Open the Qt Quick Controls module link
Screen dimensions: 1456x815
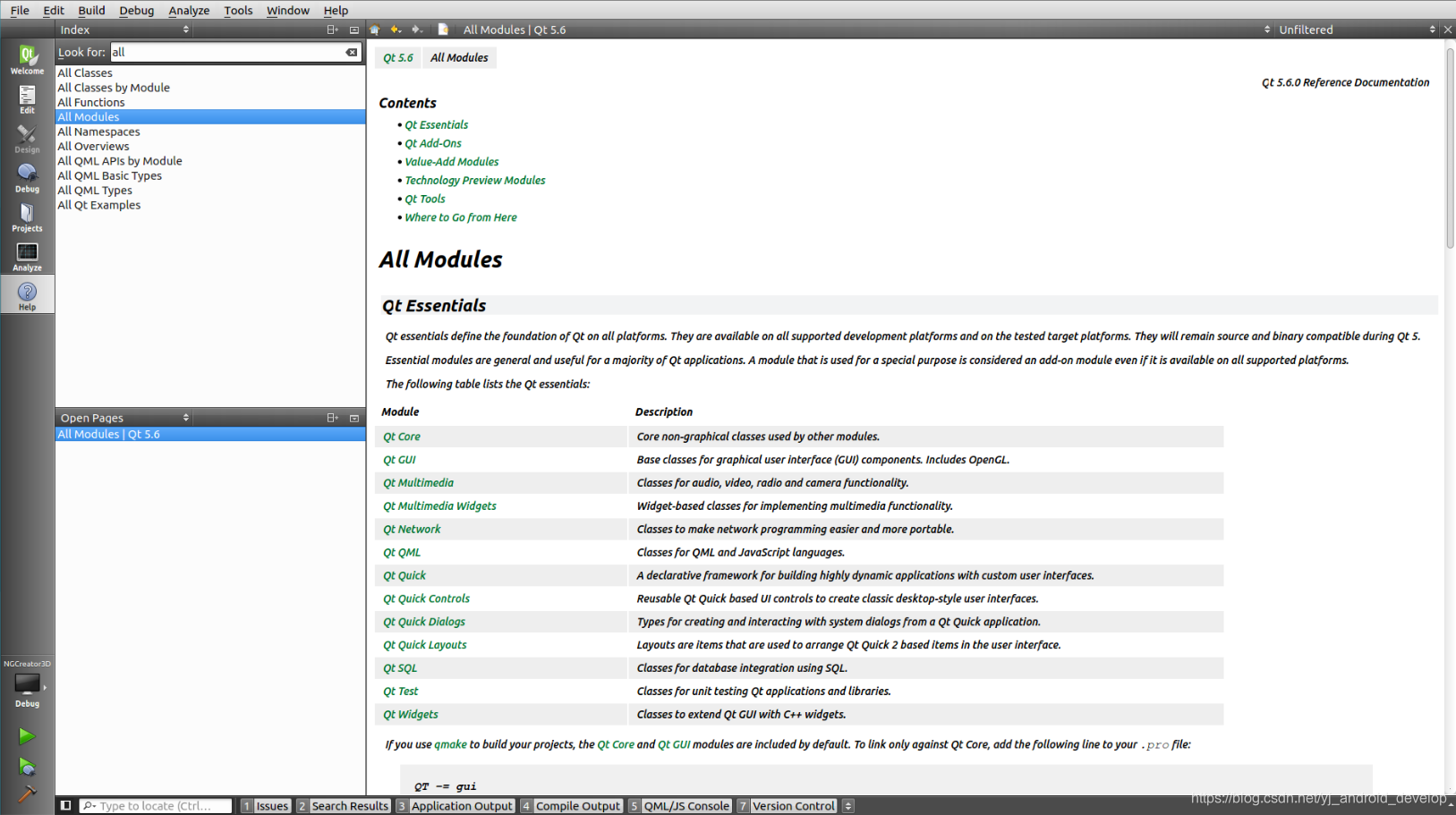(426, 599)
